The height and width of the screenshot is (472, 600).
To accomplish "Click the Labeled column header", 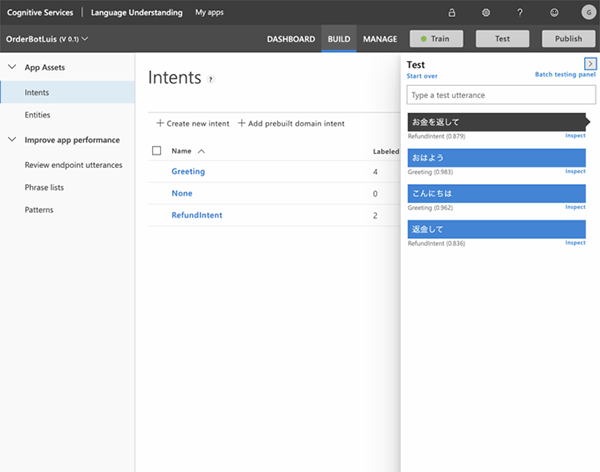I will [386, 151].
